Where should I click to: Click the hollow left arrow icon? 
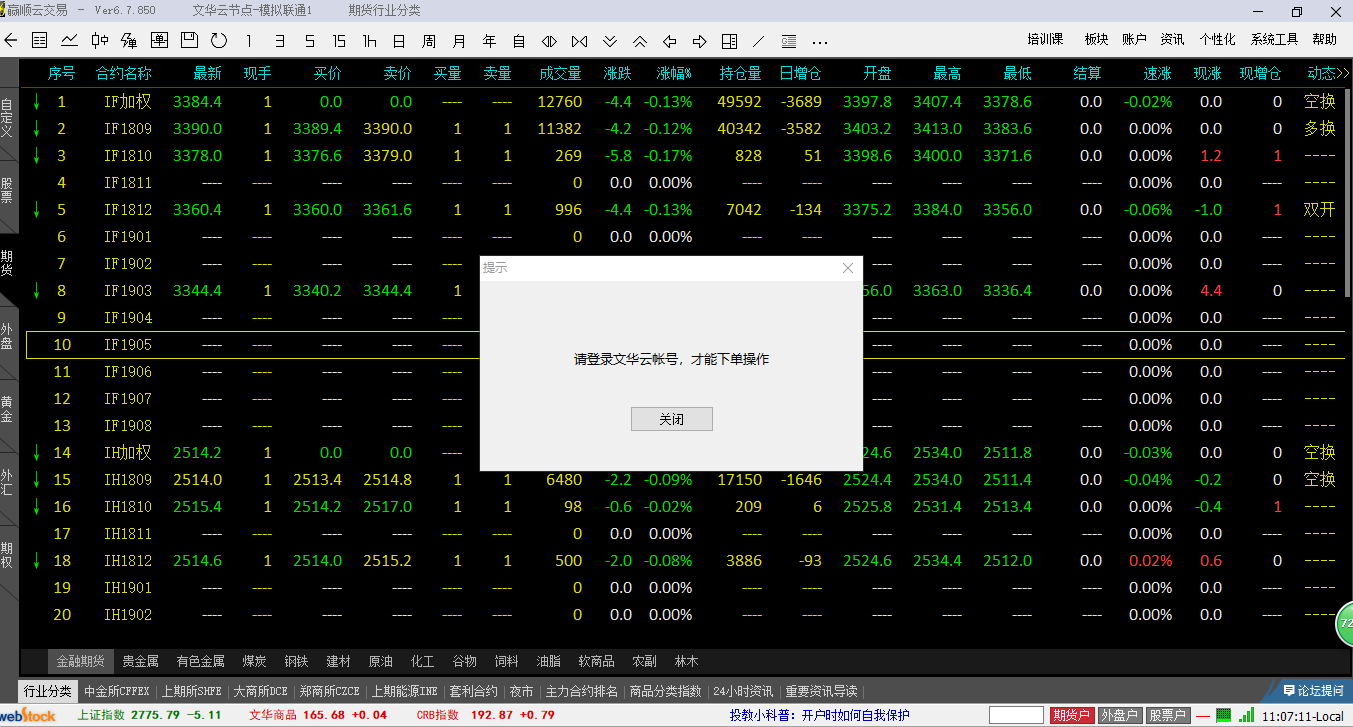pyautogui.click(x=670, y=41)
